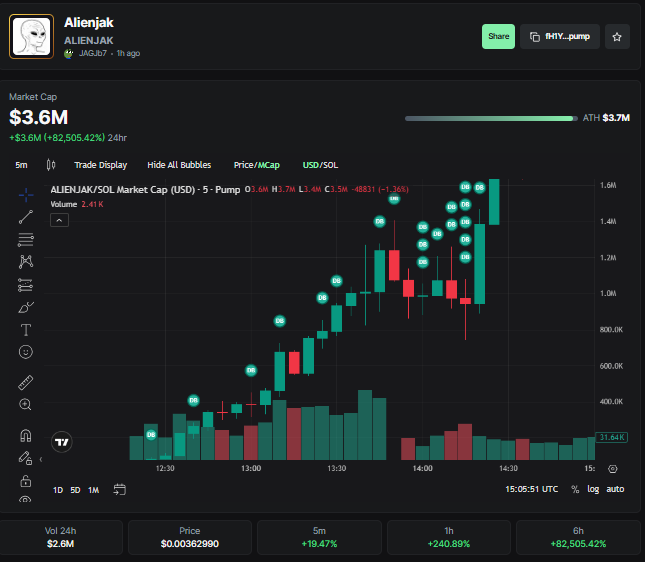Click the 6h +82,505.42% stat card
Viewport: 645px width, 562px height.
578,537
